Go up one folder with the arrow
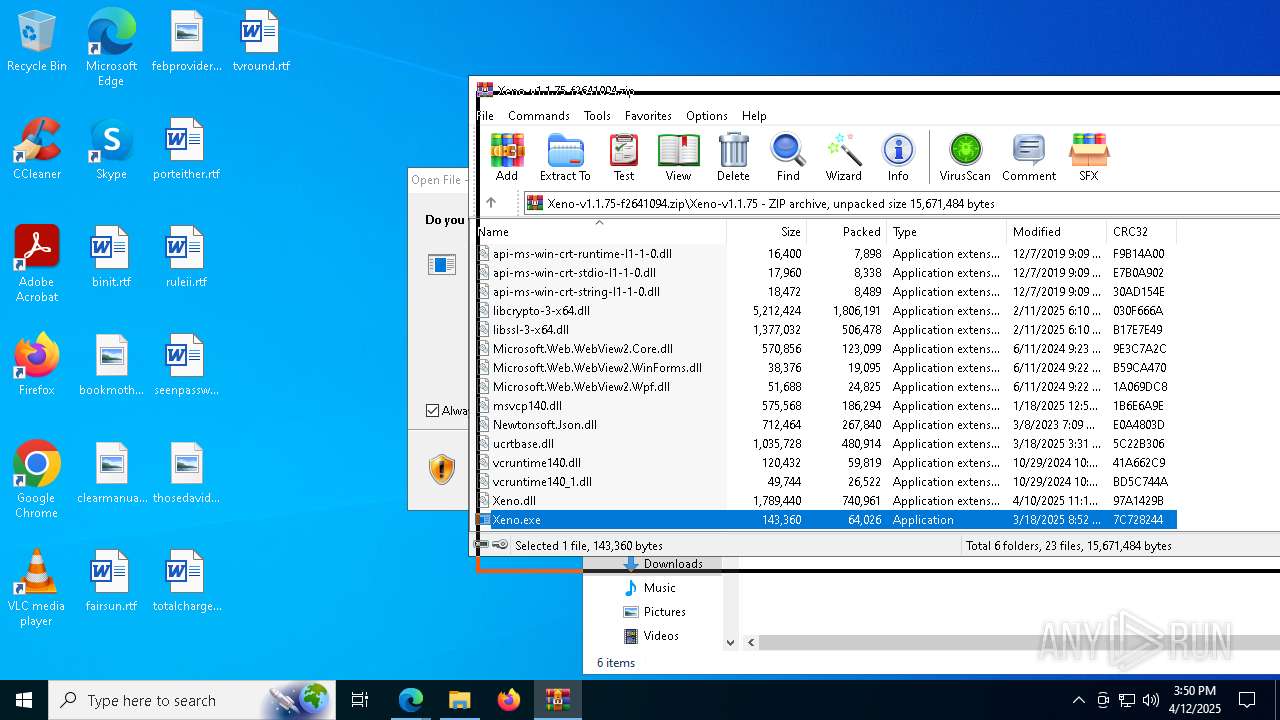1280x720 pixels. (491, 203)
